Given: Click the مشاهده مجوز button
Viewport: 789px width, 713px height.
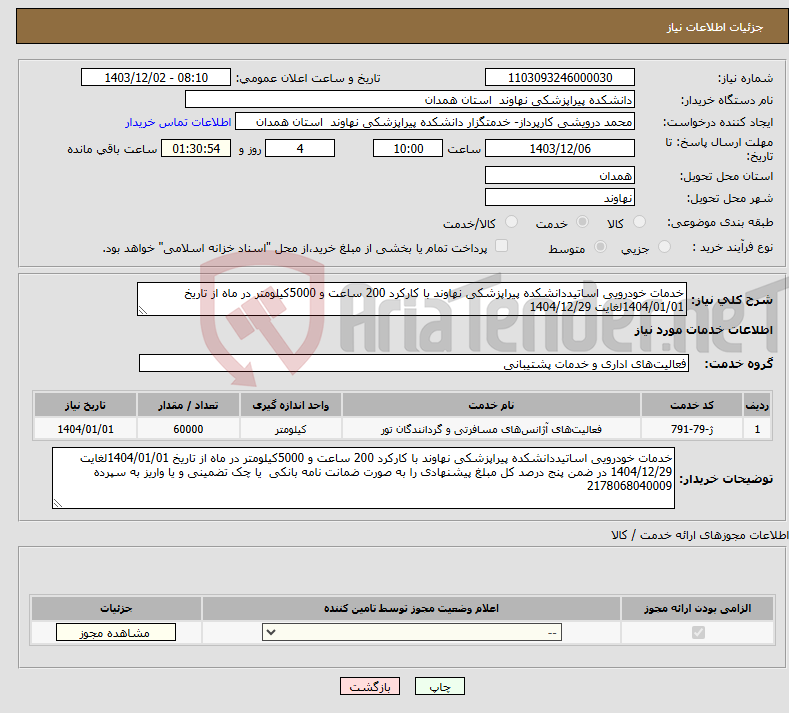Looking at the screenshot, I should 116,632.
